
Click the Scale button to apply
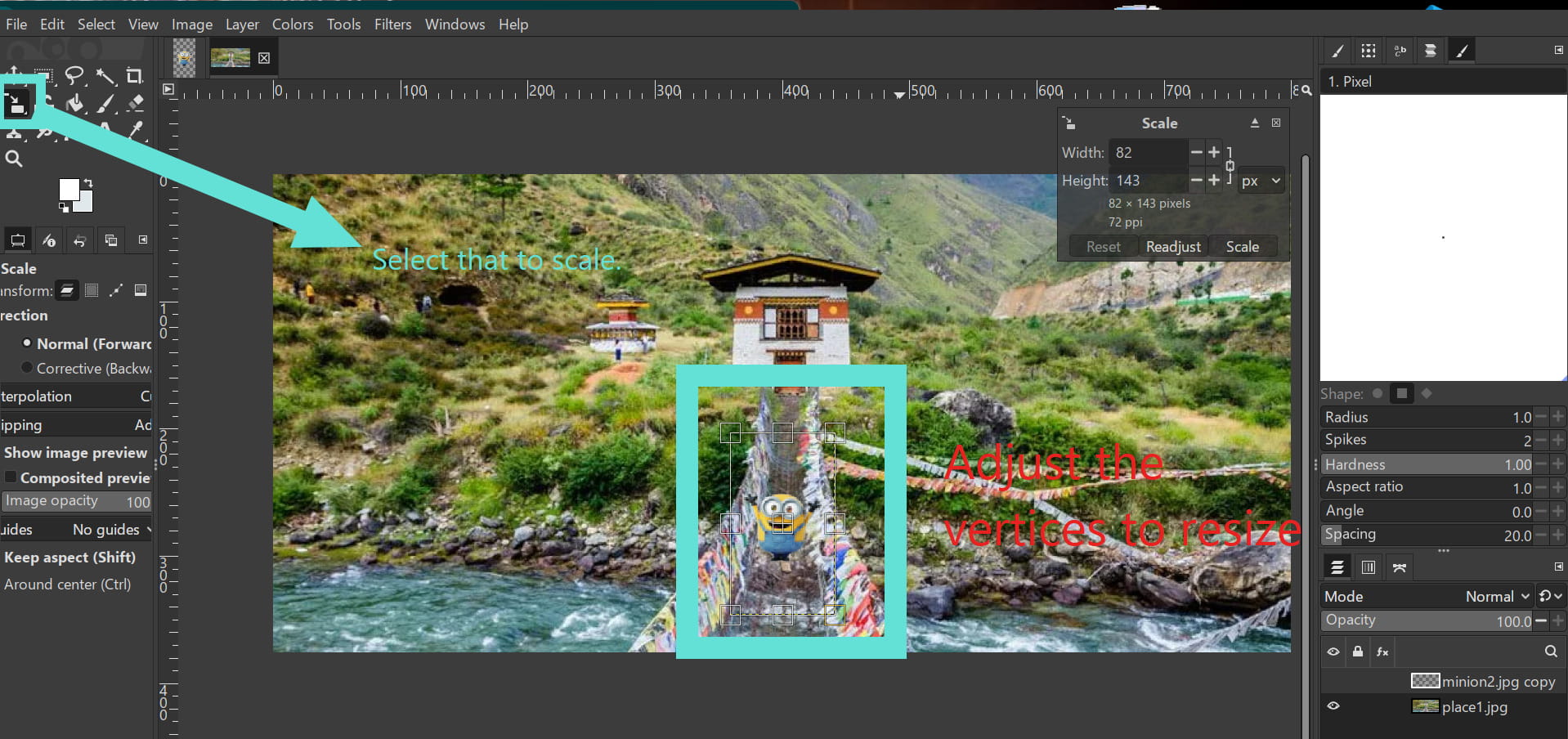pyautogui.click(x=1243, y=247)
